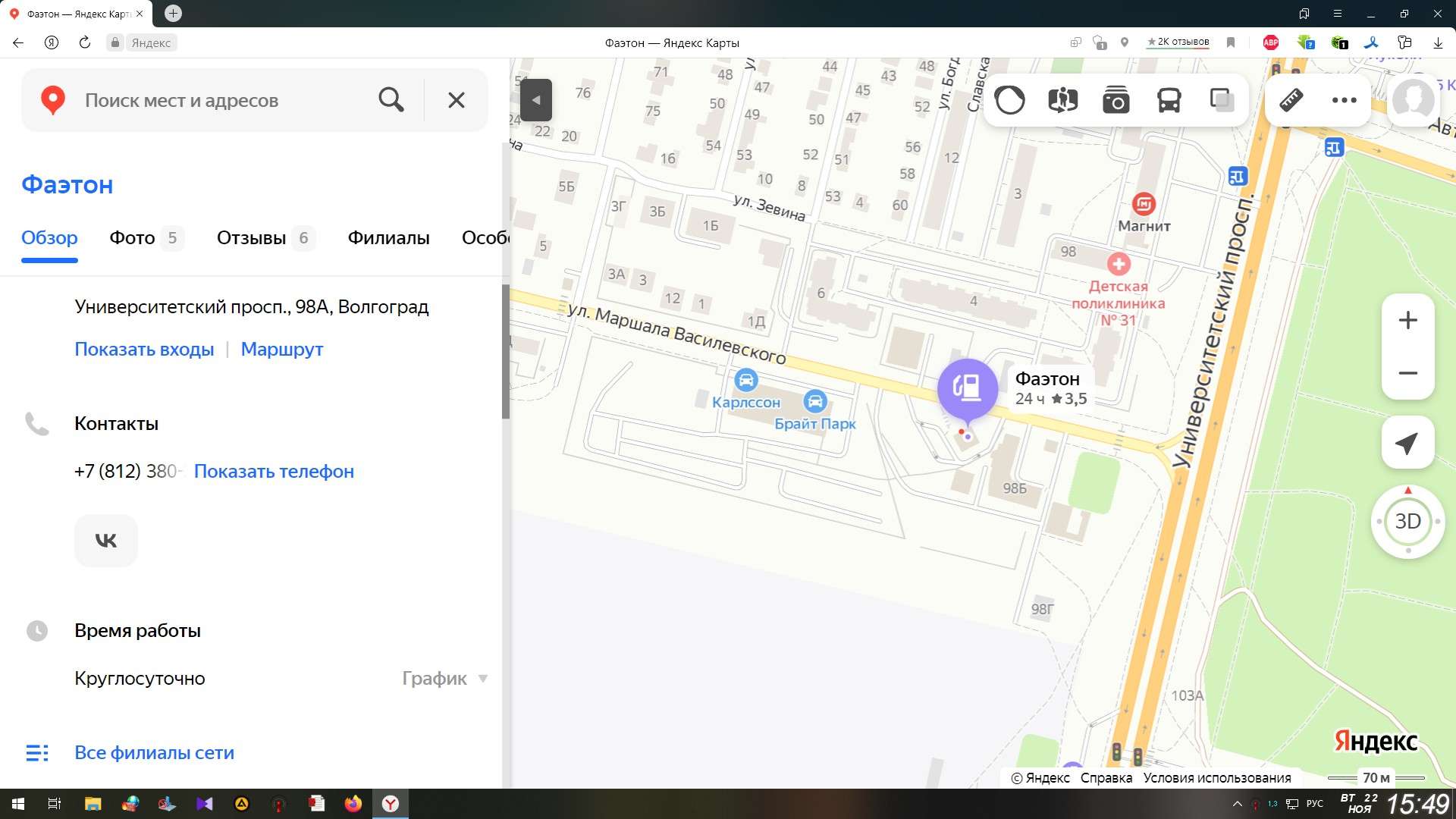Open street panoramas layer icon

click(x=1062, y=100)
